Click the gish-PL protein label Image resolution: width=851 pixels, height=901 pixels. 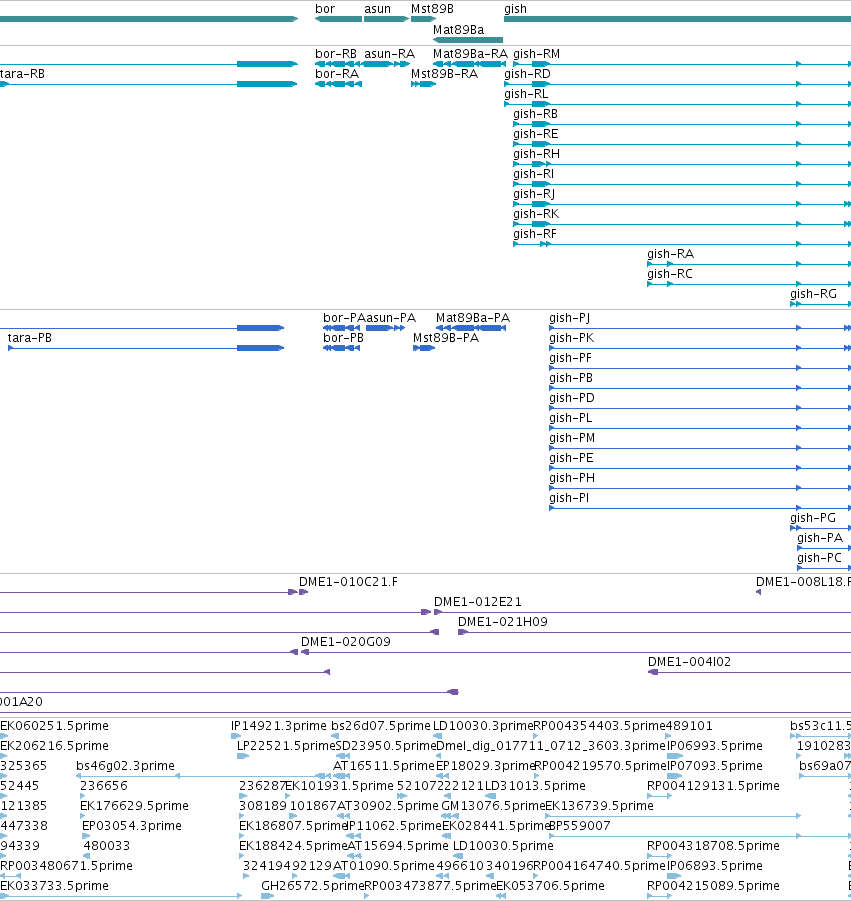(570, 418)
